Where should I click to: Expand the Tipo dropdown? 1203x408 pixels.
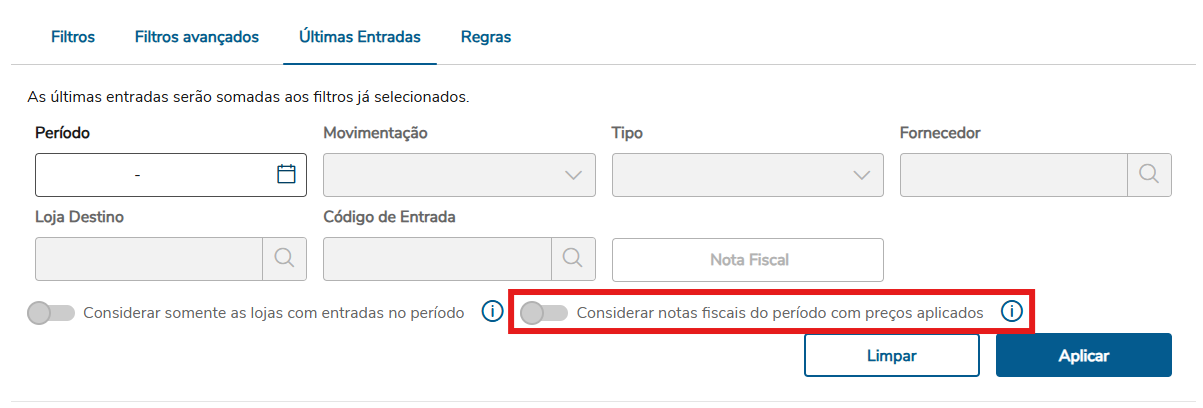pos(747,175)
